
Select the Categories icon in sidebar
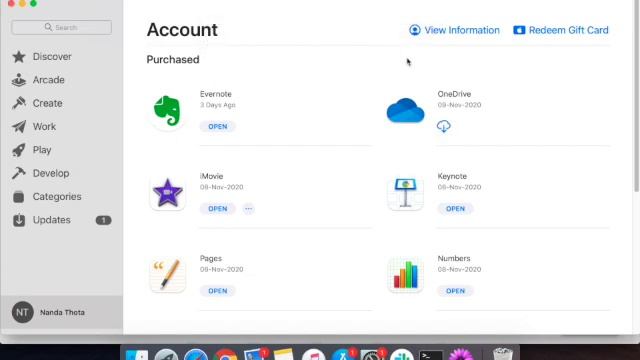19,197
